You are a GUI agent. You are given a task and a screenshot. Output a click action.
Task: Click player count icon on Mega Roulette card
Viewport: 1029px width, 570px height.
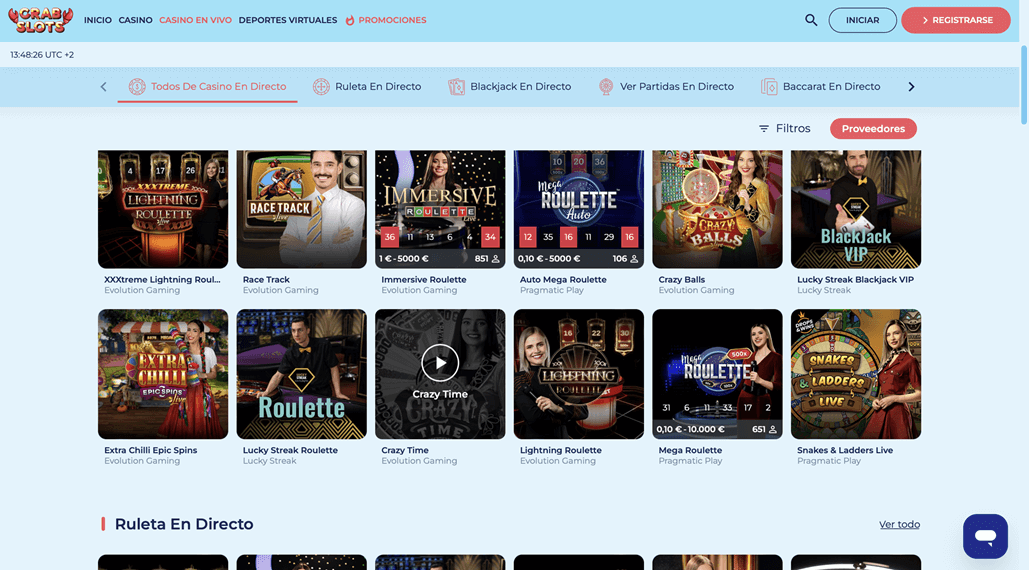tap(772, 430)
